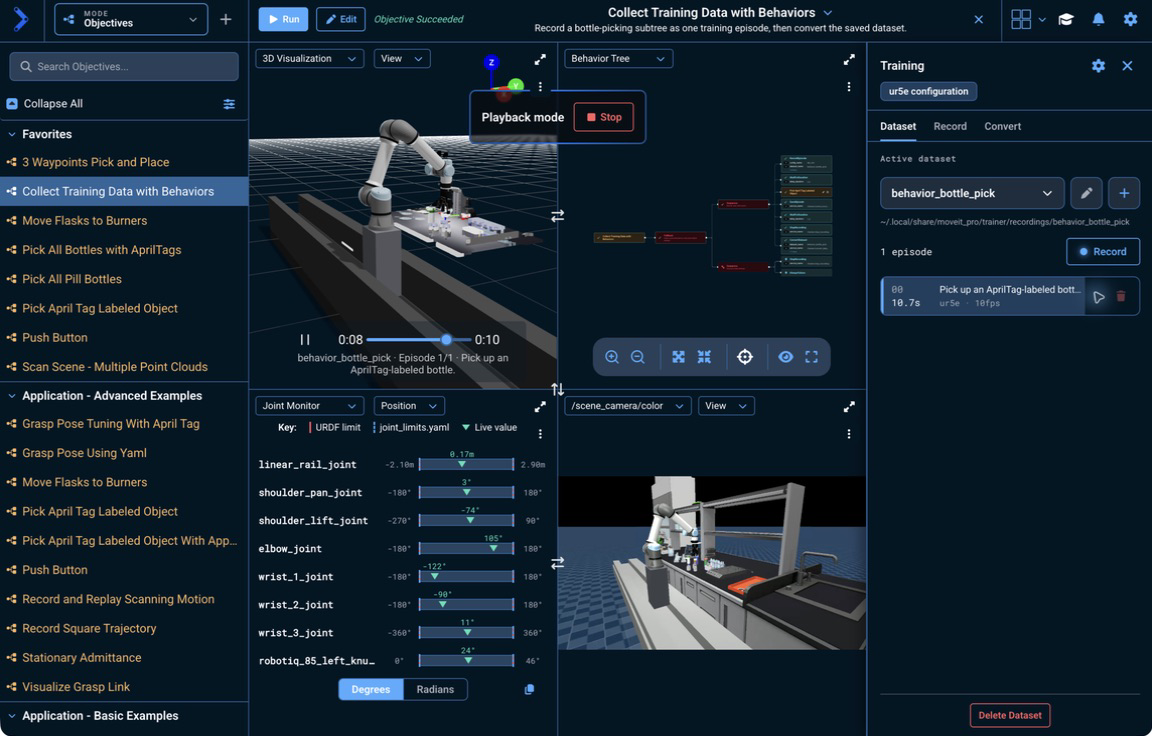The image size is (1152, 736).
Task: Click behavior tree fit-to-screen icon
Action: (x=811, y=357)
